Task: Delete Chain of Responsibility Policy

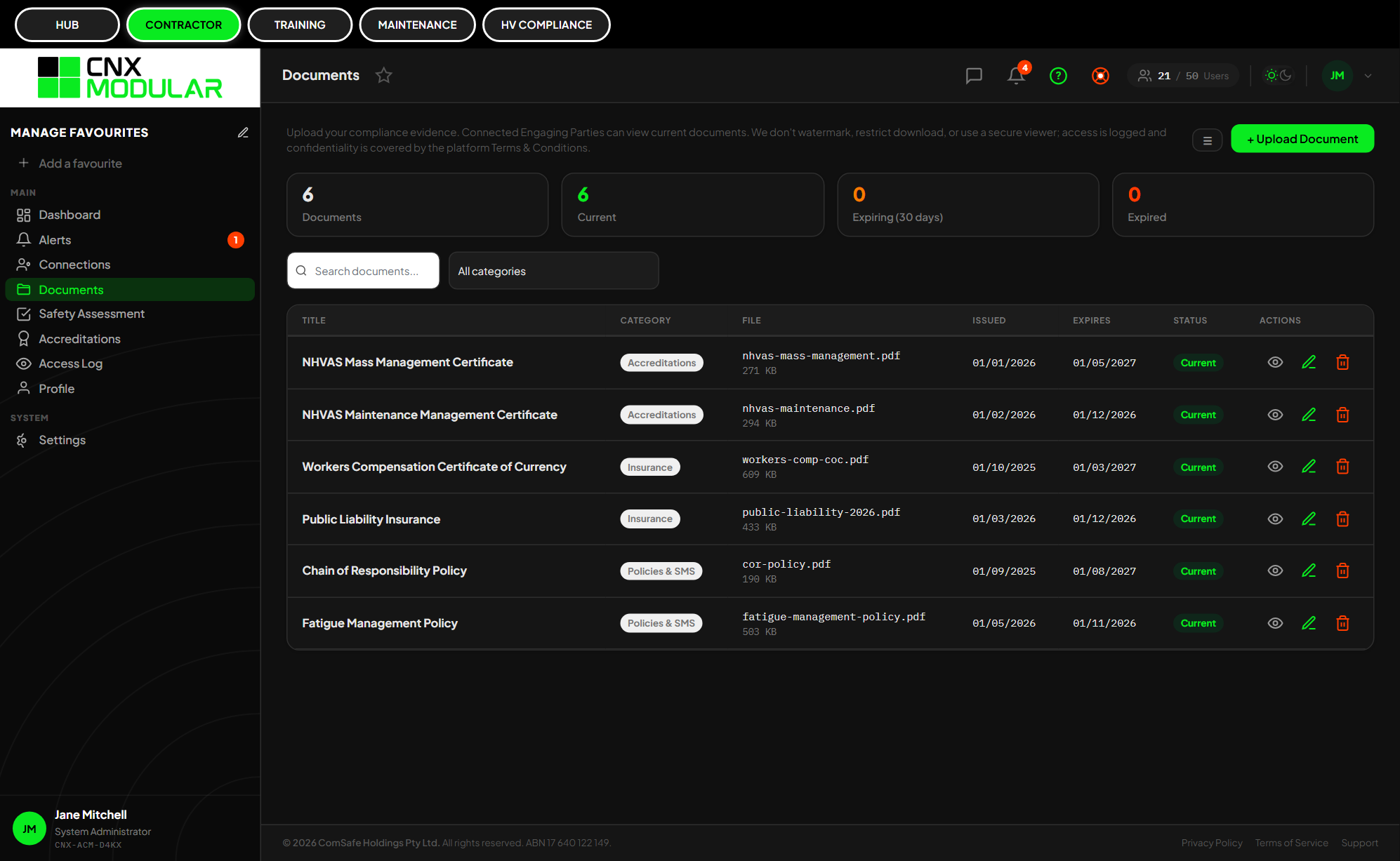Action: click(x=1342, y=570)
